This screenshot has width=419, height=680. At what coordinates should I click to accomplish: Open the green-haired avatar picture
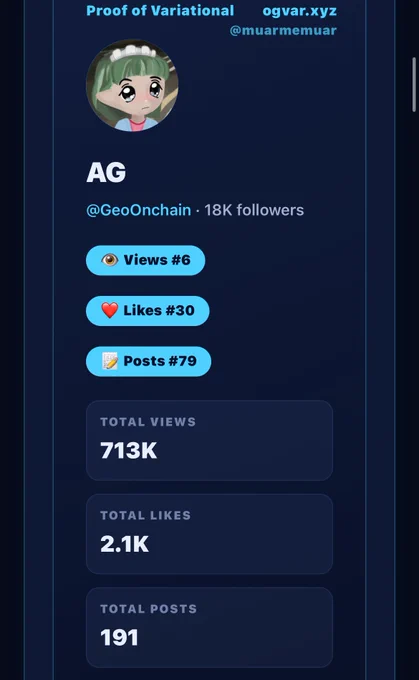(x=132, y=85)
